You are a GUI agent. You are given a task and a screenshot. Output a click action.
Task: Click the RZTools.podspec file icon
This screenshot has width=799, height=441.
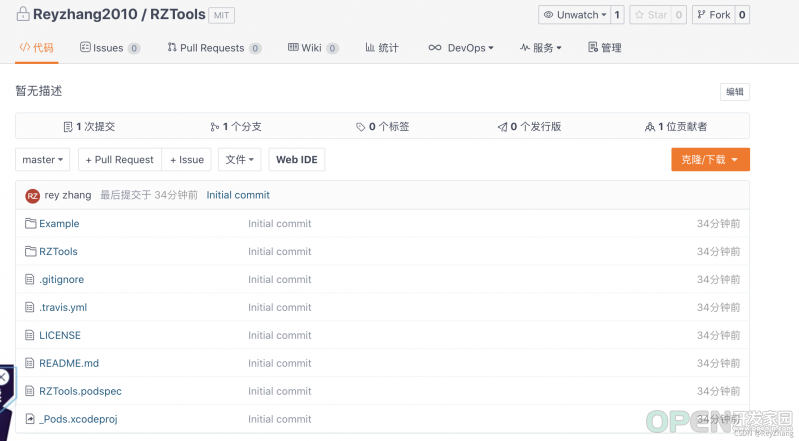[30, 391]
